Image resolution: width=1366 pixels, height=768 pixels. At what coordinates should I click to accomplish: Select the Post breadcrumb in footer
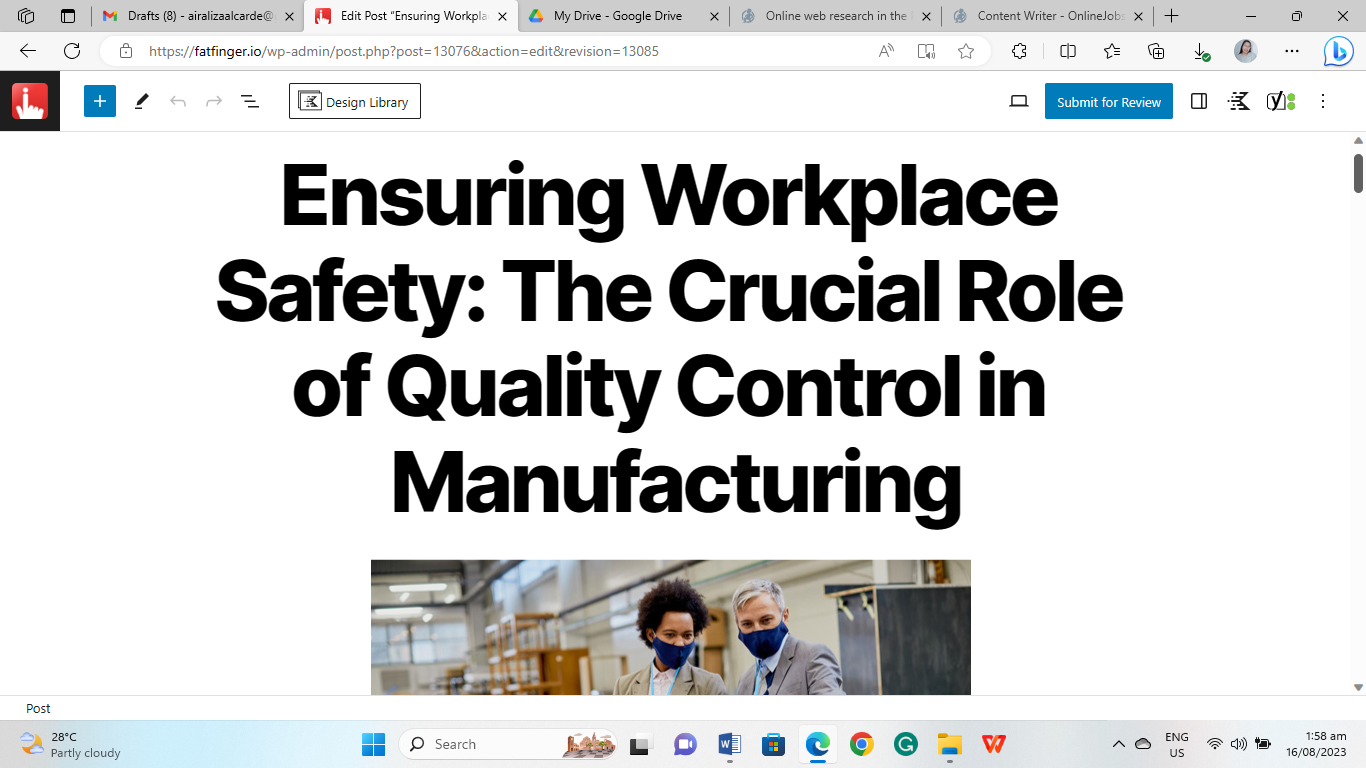(x=38, y=708)
